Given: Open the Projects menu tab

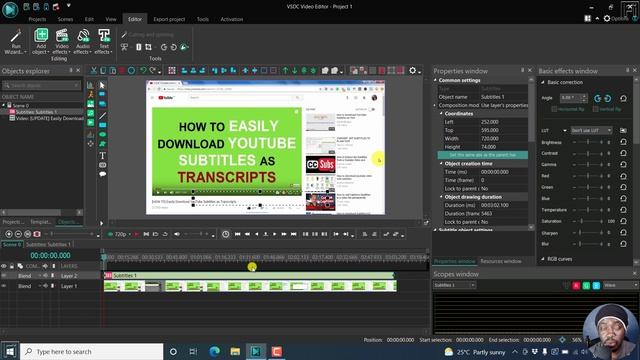Looking at the screenshot, I should (37, 19).
